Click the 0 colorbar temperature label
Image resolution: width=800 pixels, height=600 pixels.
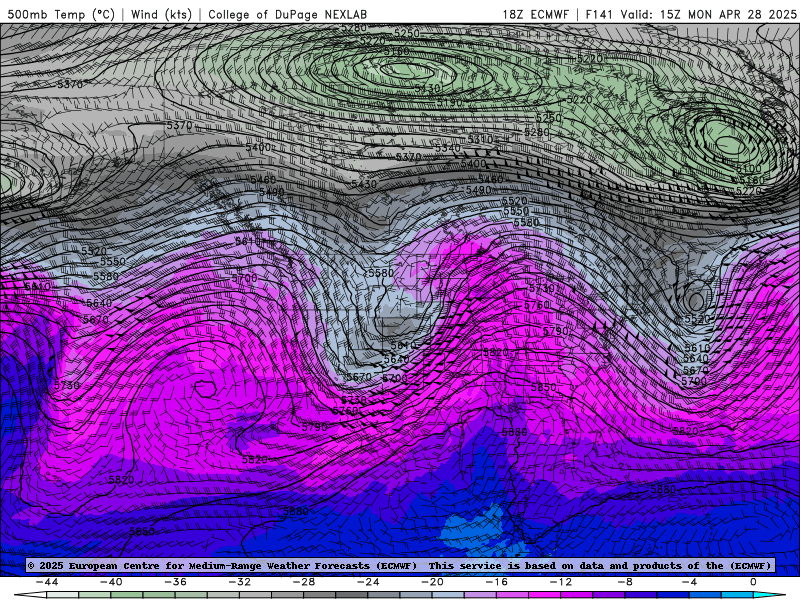click(x=753, y=582)
